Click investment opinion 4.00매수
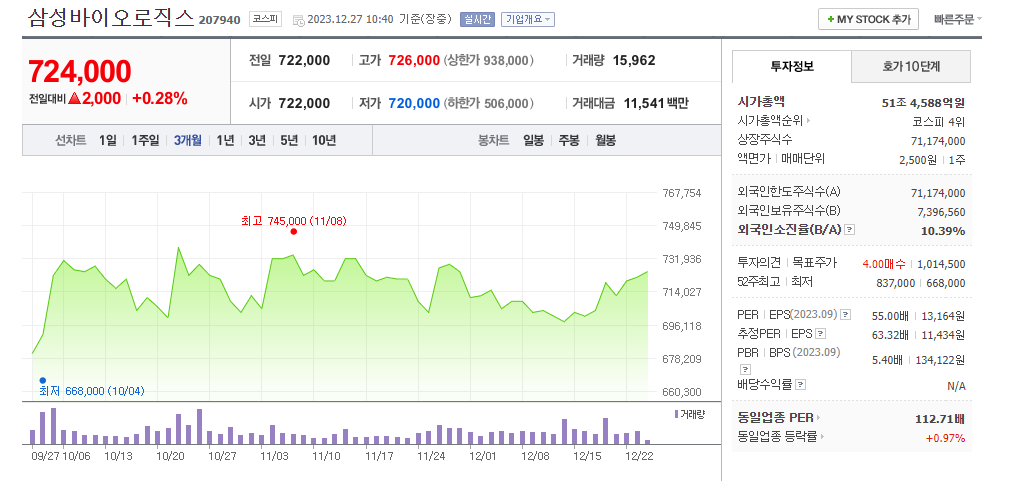The height and width of the screenshot is (481, 1014). (x=884, y=264)
